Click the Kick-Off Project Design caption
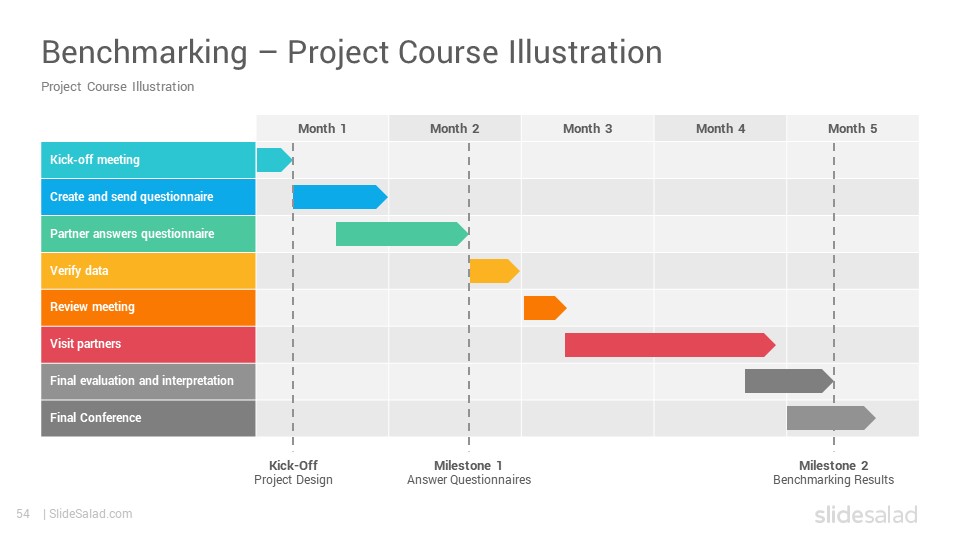Screen dimensions: 960x540 coord(293,473)
